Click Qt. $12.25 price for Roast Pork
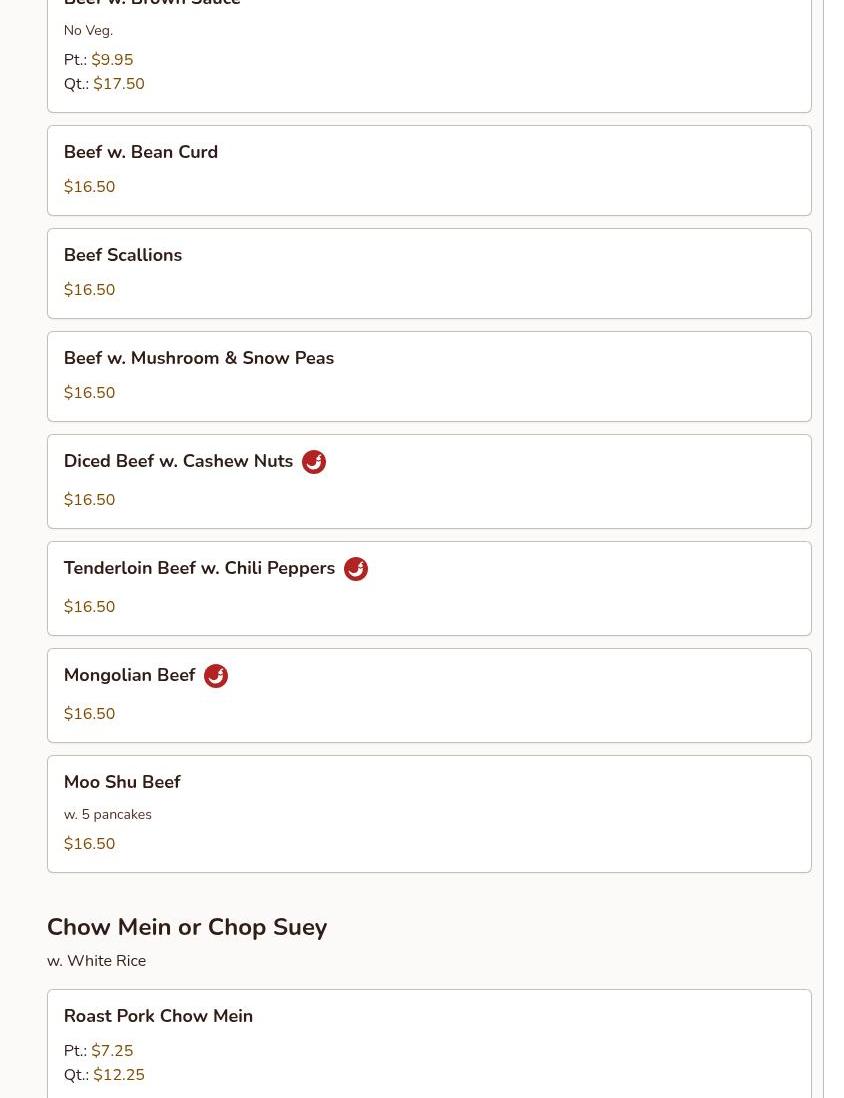The width and height of the screenshot is (844, 1098). coord(104,1075)
